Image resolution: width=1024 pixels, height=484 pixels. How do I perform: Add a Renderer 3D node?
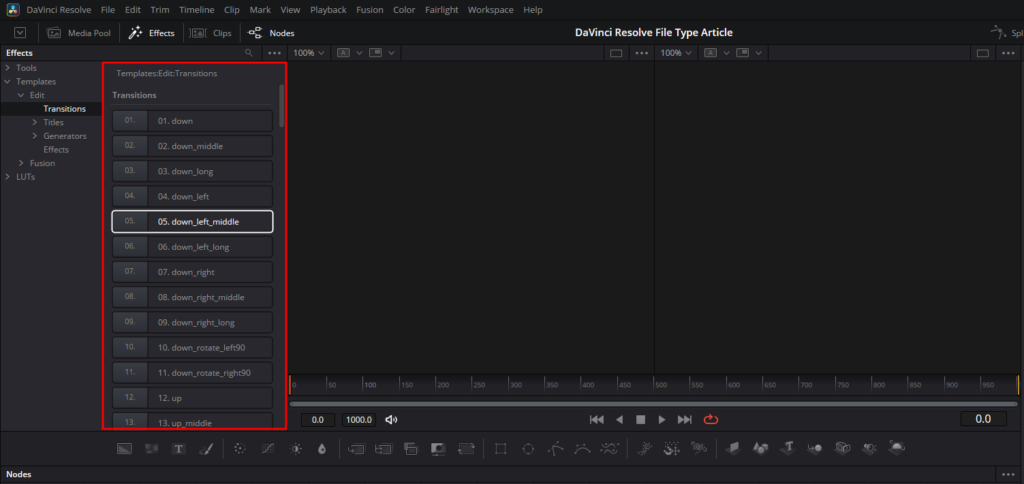click(x=897, y=447)
